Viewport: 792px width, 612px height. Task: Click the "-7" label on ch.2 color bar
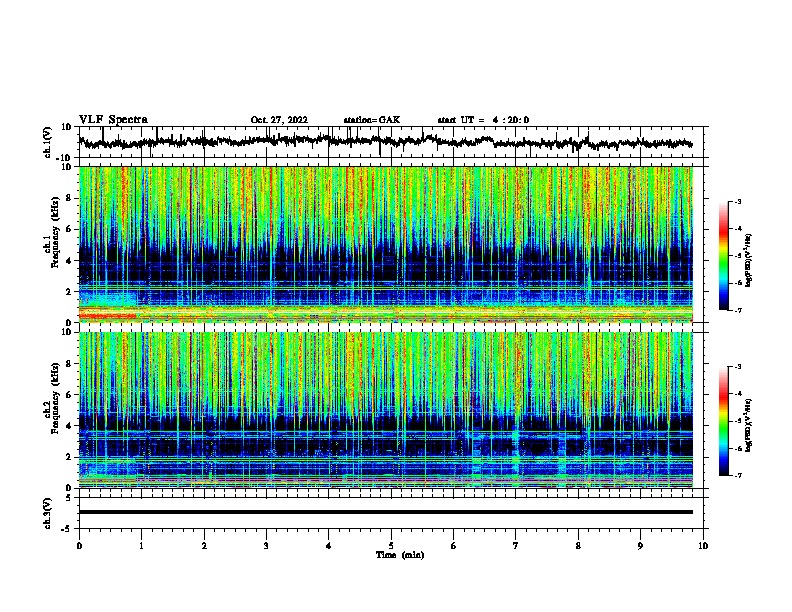738,475
